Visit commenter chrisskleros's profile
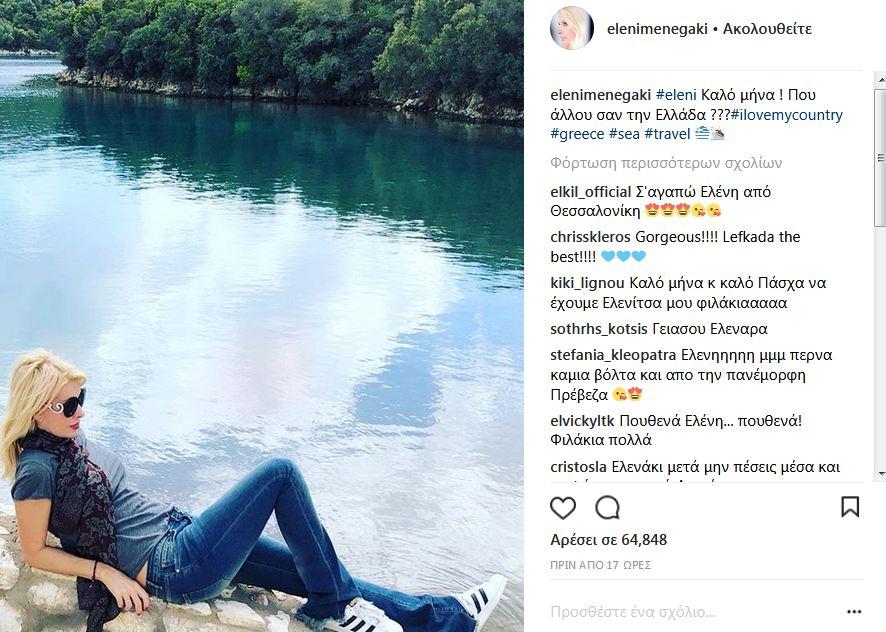Screen dimensions: 886x632 point(591,237)
